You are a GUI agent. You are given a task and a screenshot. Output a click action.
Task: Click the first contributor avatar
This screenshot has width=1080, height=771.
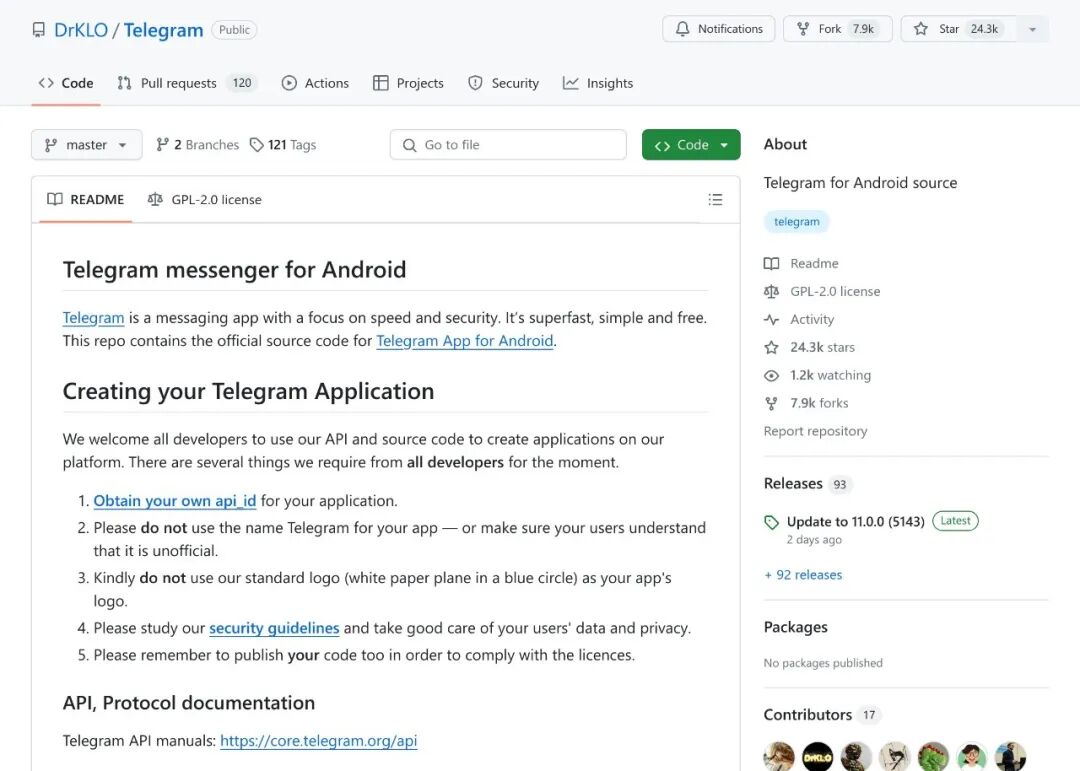click(x=779, y=757)
